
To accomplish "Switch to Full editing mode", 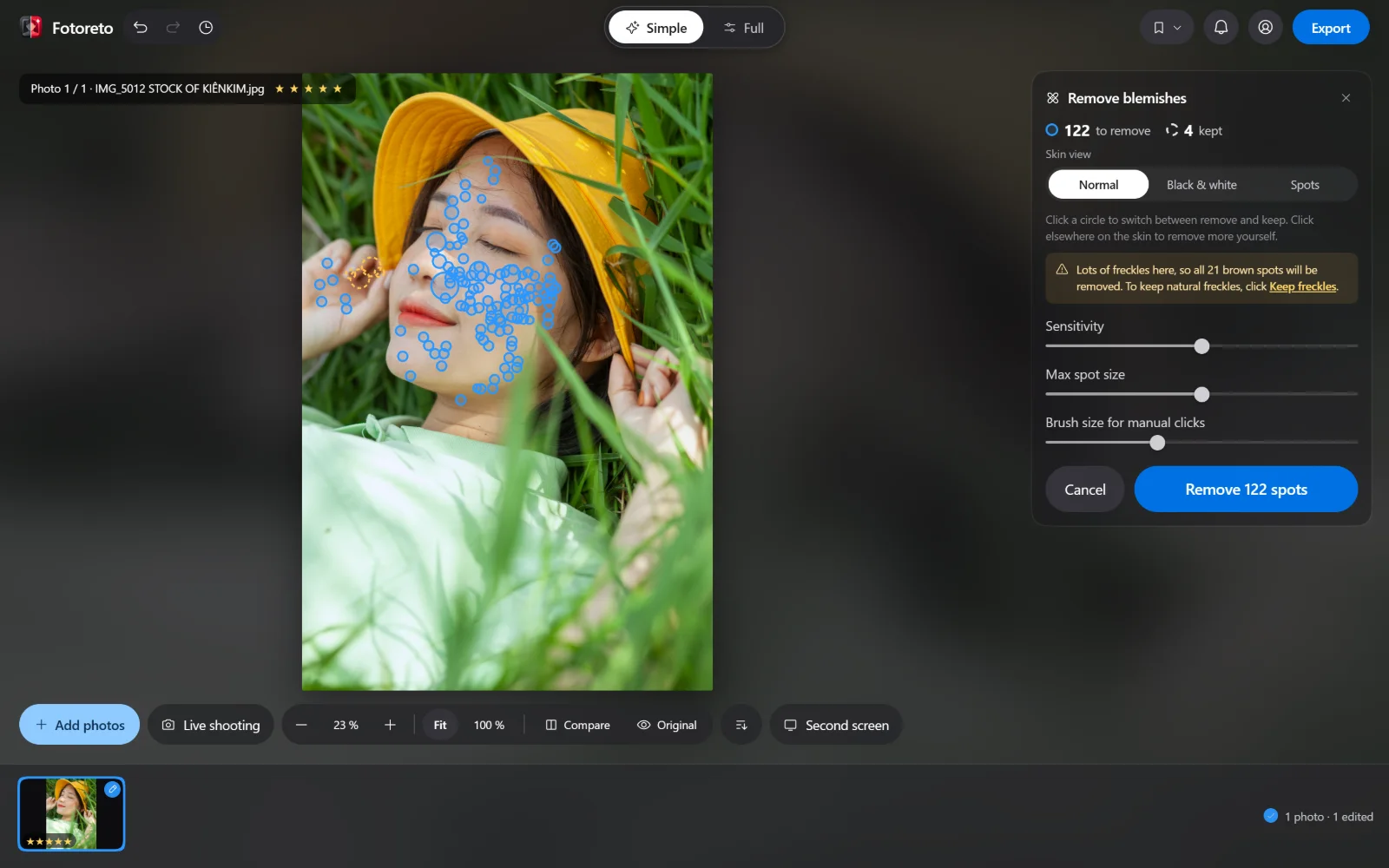I will coord(744,28).
